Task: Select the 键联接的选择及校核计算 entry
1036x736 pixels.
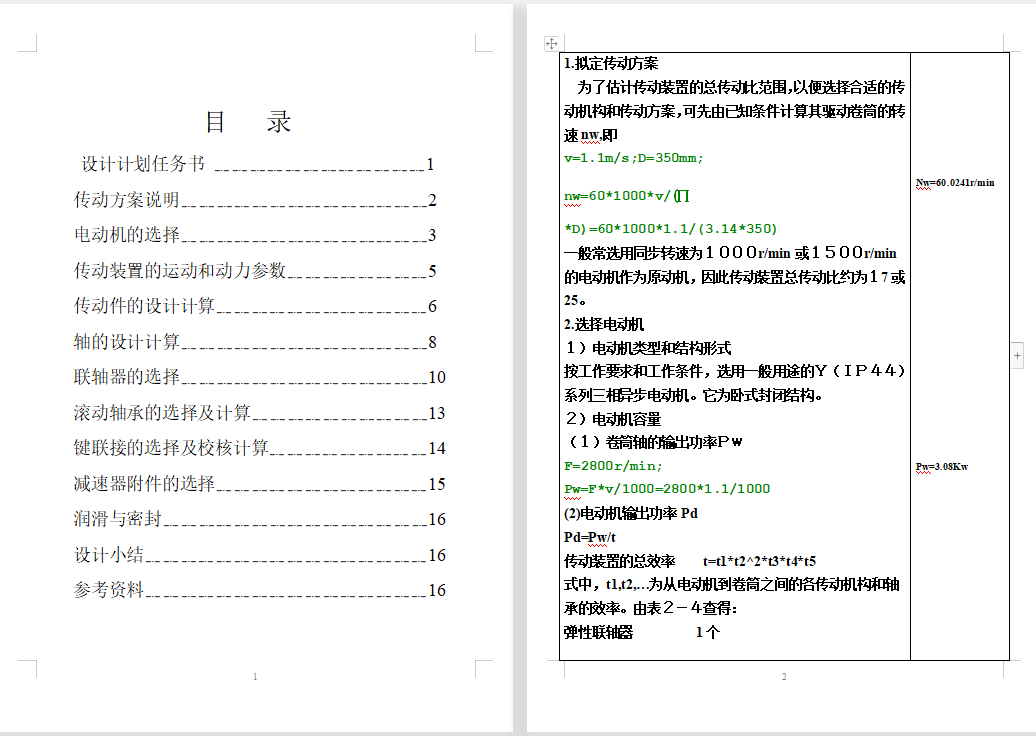Action: coord(171,448)
